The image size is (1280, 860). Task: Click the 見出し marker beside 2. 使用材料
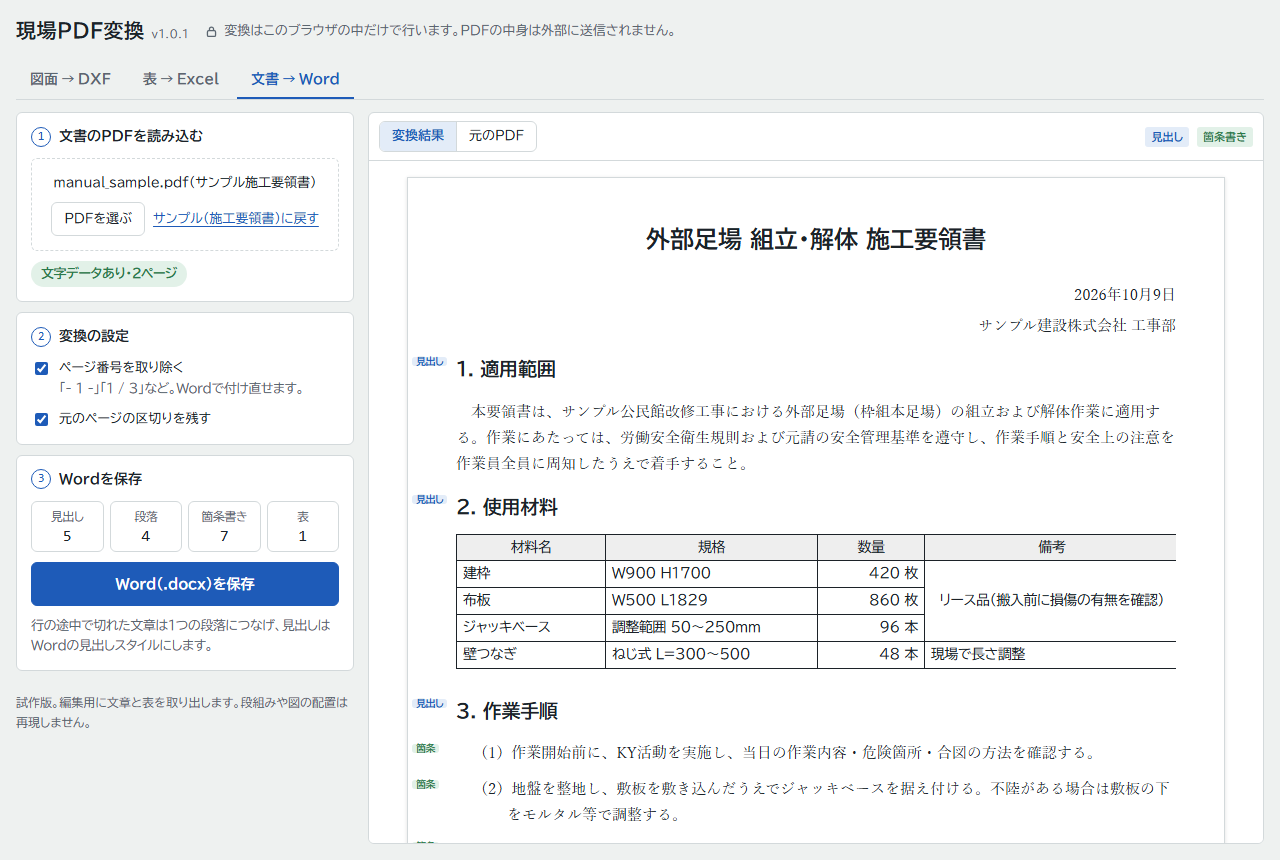[430, 499]
